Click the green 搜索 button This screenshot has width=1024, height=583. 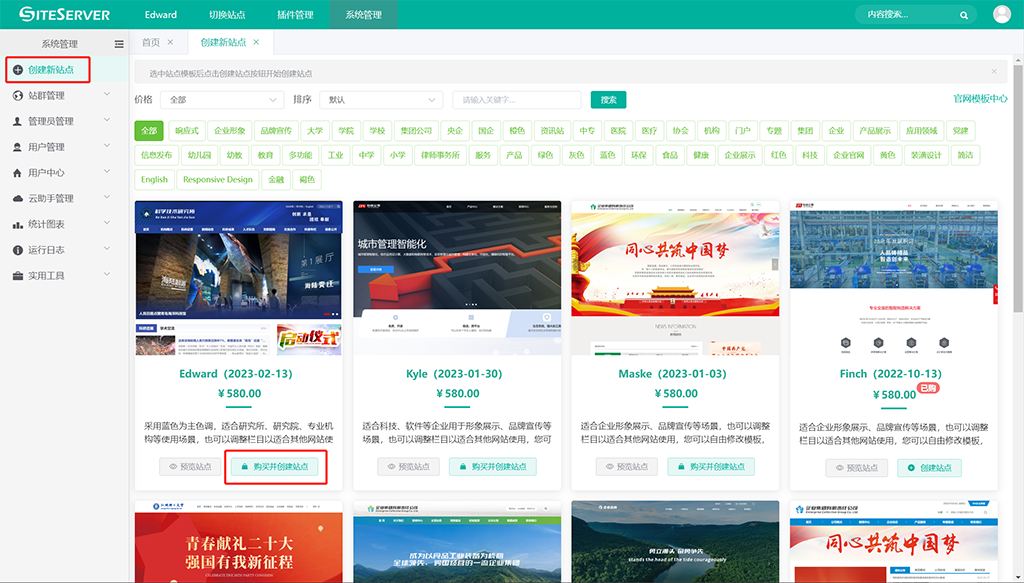(x=608, y=100)
